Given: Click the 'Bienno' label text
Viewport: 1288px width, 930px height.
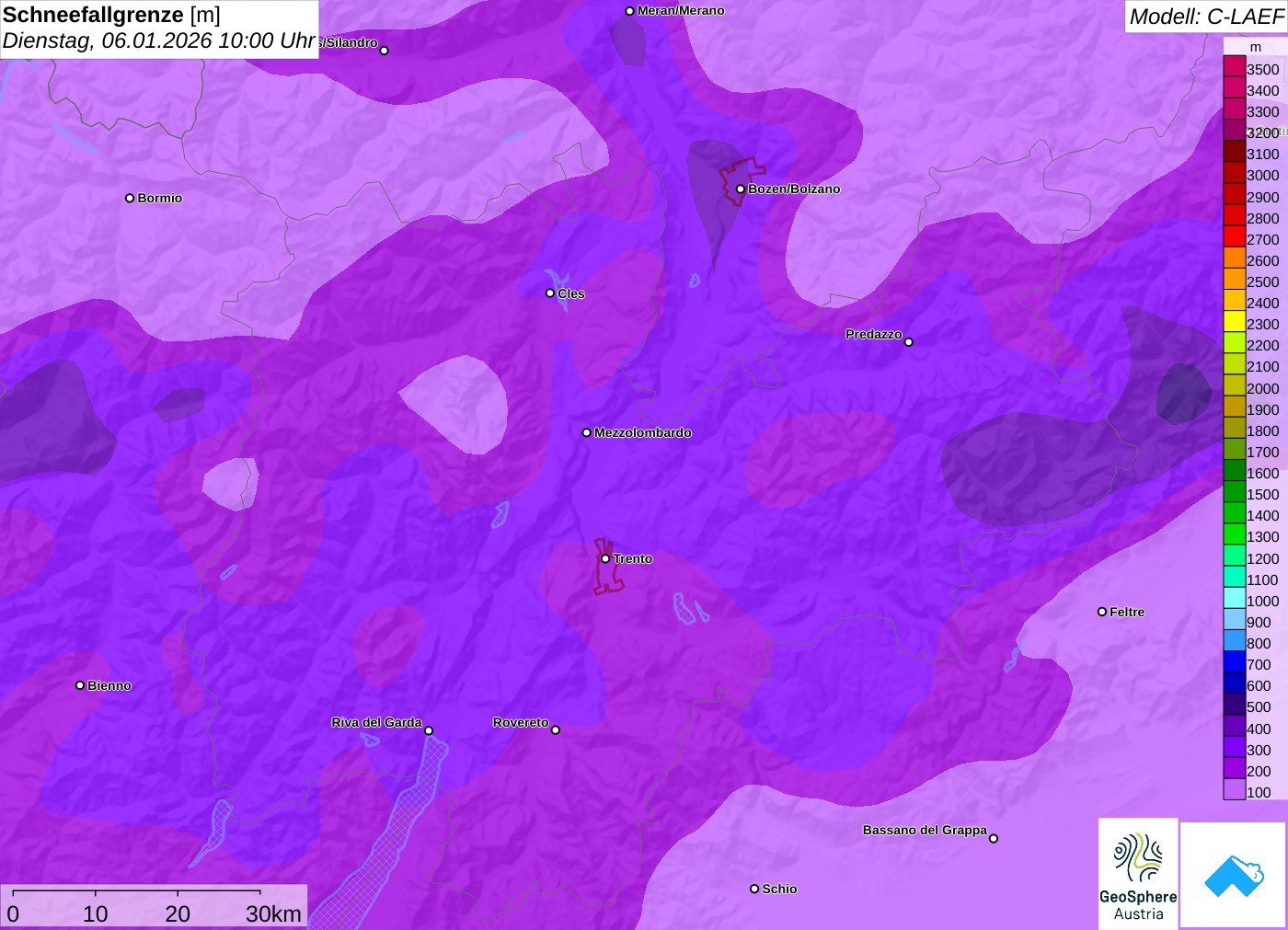Looking at the screenshot, I should tap(109, 685).
